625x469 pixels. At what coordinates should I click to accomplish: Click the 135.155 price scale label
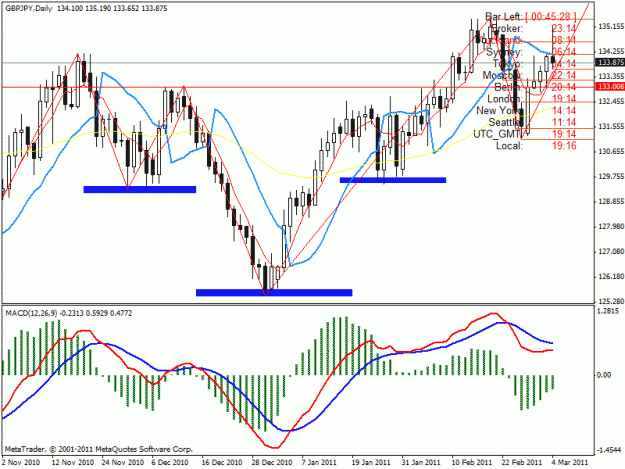pos(610,26)
